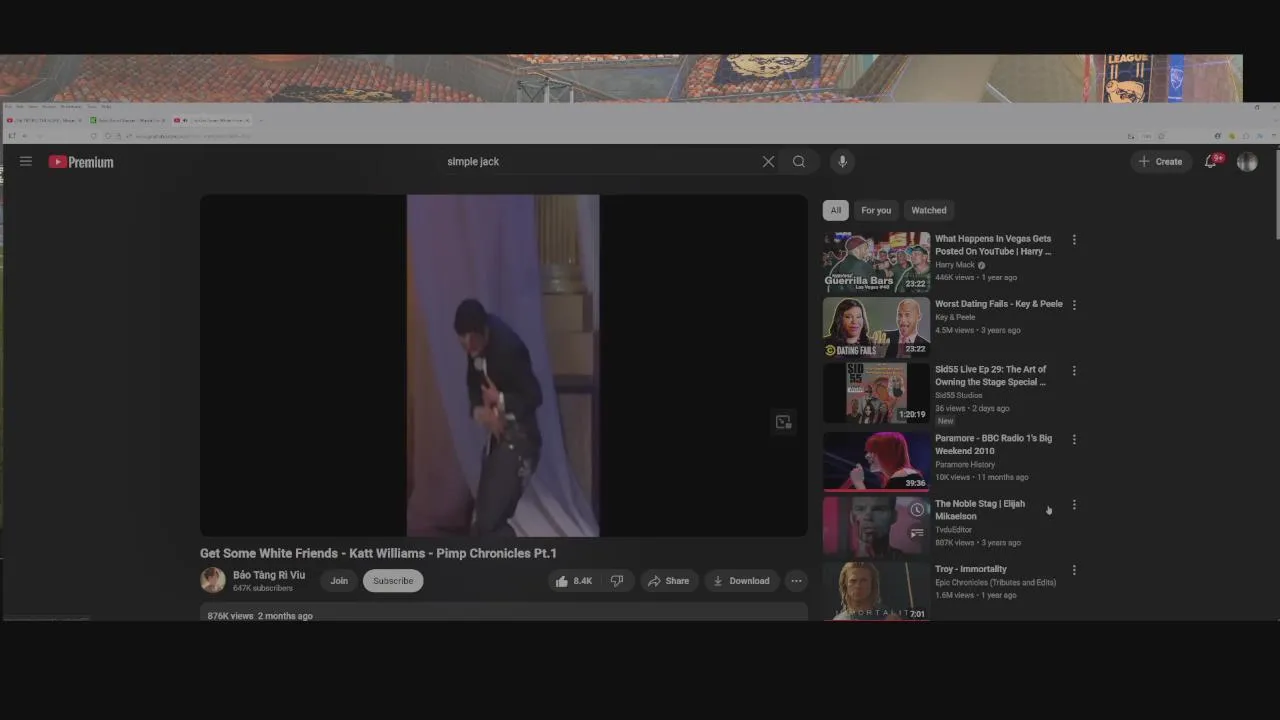1280x720 pixels.
Task: Expand the description showing '876K views'
Action: coord(503,613)
